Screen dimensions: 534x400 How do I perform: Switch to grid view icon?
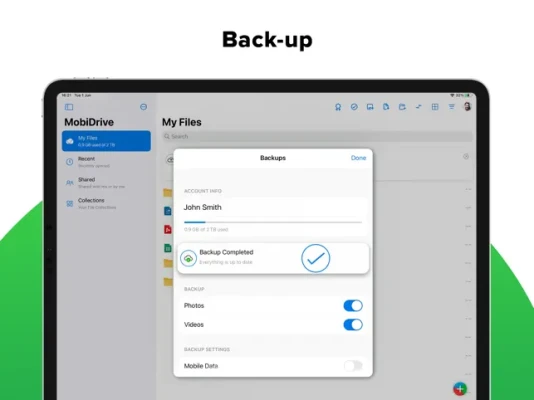(435, 107)
